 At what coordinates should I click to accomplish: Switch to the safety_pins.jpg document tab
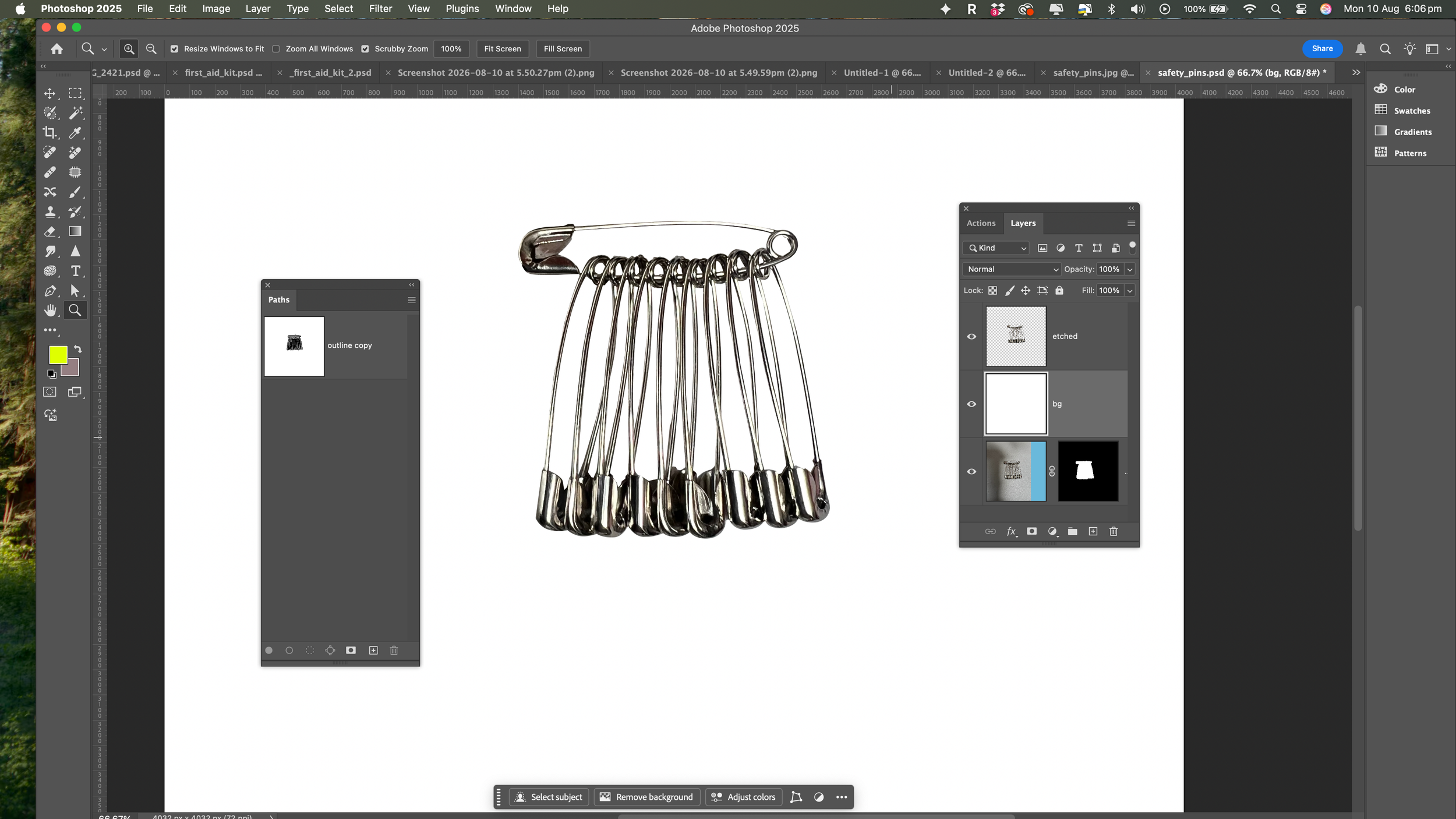coord(1093,73)
